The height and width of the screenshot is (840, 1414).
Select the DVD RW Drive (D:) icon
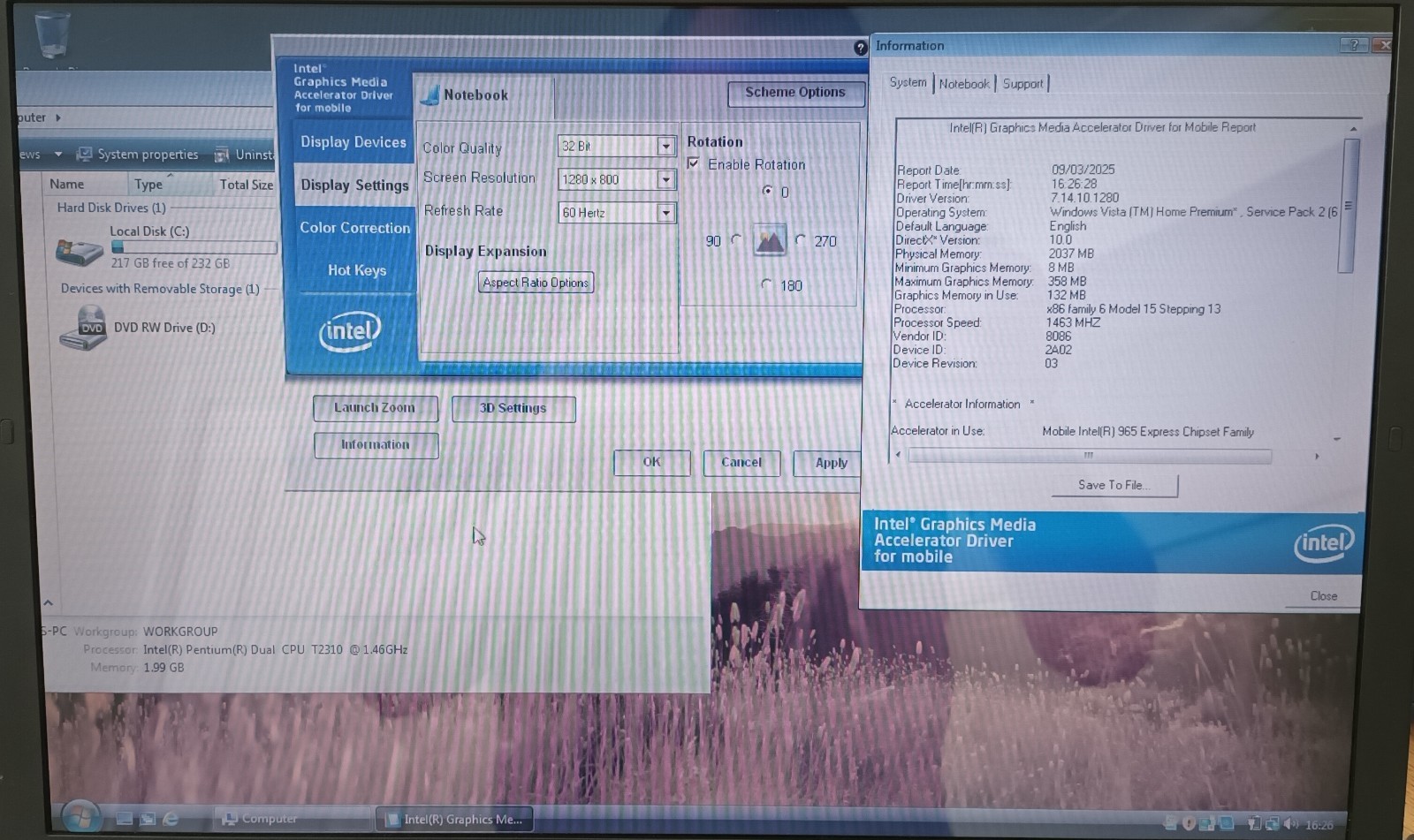click(x=83, y=328)
